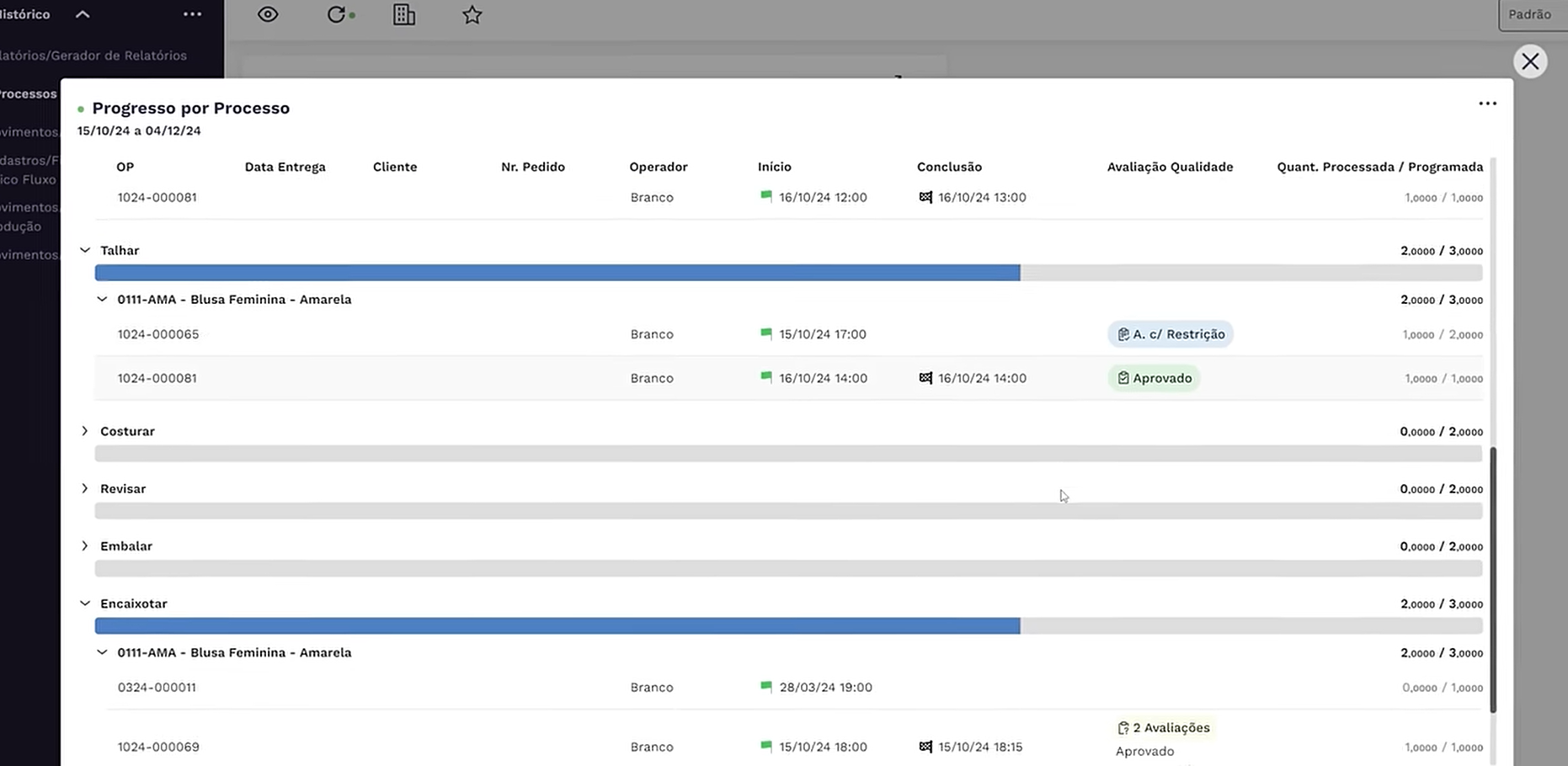
Task: Expand the Embalar process group
Action: (x=85, y=545)
